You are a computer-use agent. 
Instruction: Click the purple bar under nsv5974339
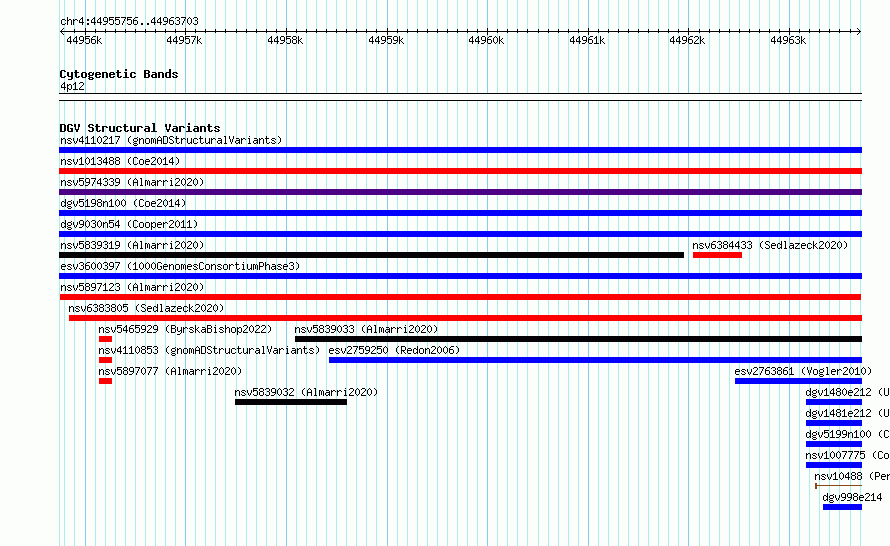460,192
